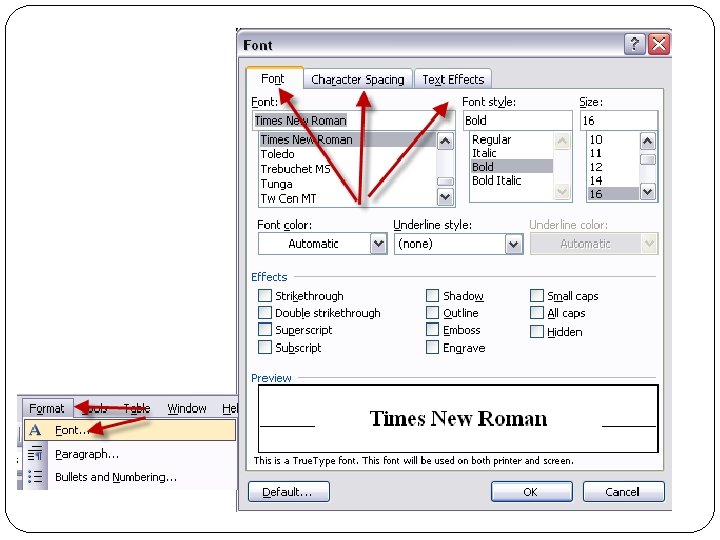Close the Font dialog with red X
Screen dimensions: 720x540
659,45
